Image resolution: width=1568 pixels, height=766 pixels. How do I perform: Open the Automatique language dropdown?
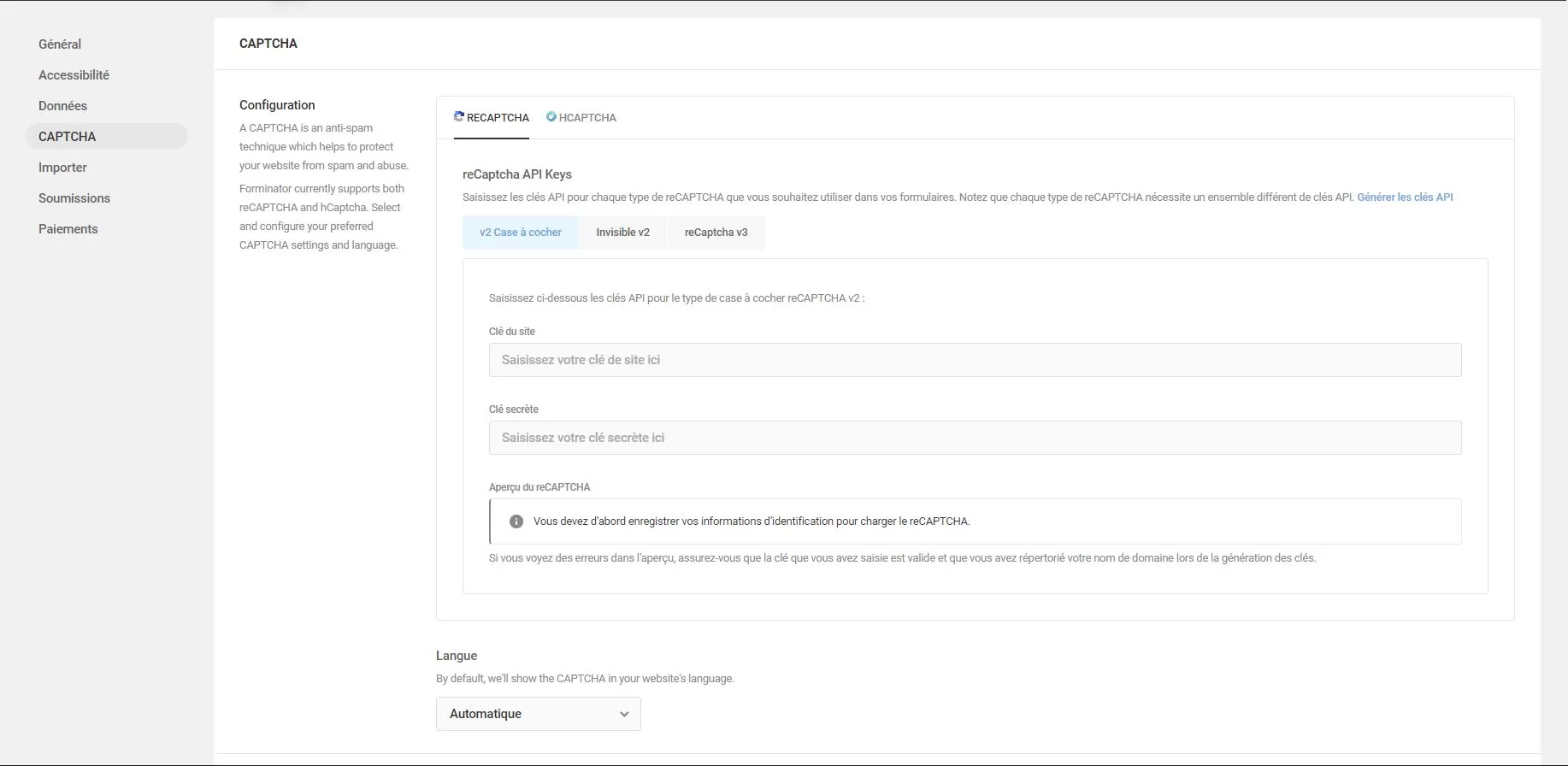coord(539,714)
